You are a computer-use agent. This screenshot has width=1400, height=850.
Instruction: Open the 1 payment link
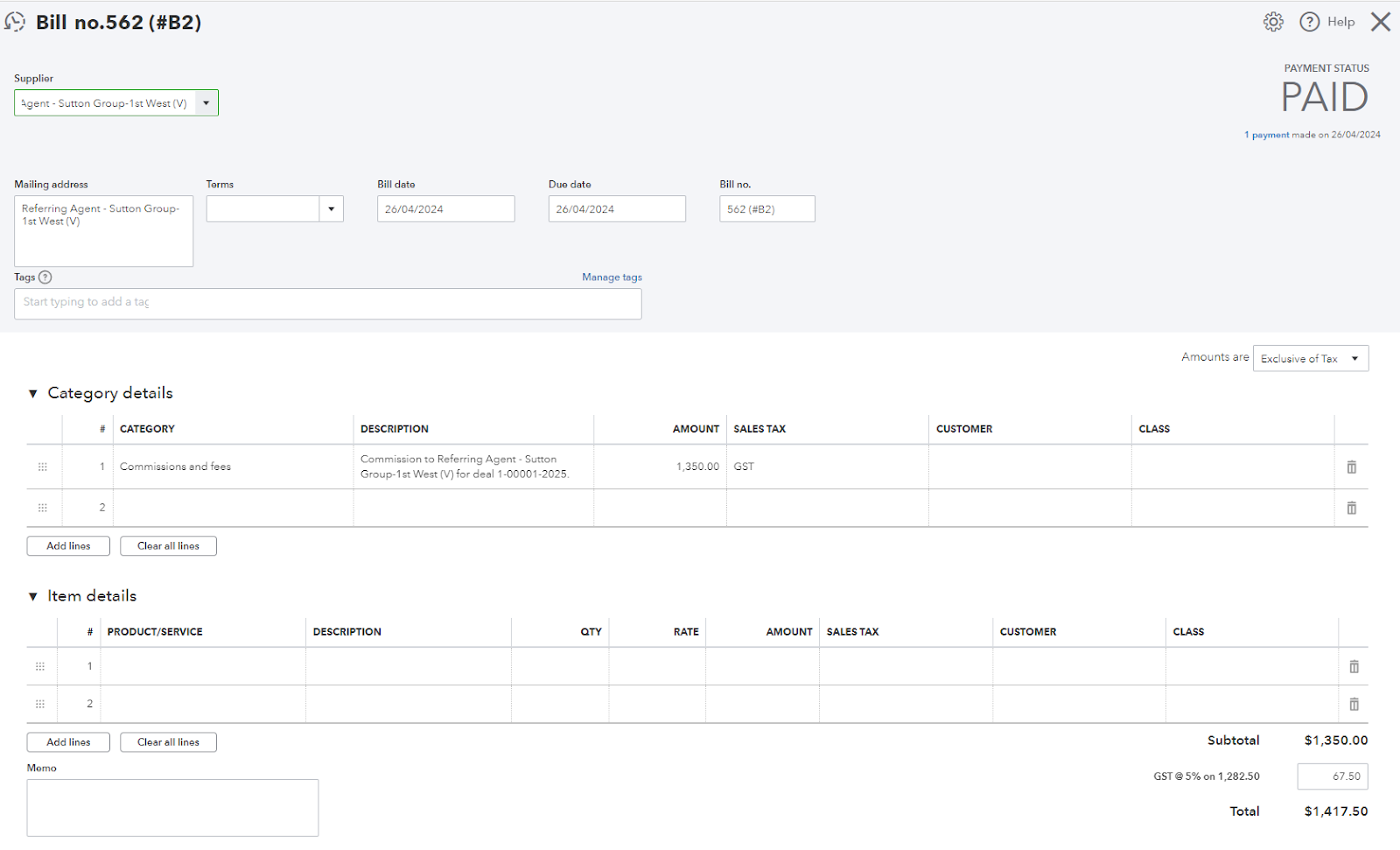click(x=1266, y=135)
